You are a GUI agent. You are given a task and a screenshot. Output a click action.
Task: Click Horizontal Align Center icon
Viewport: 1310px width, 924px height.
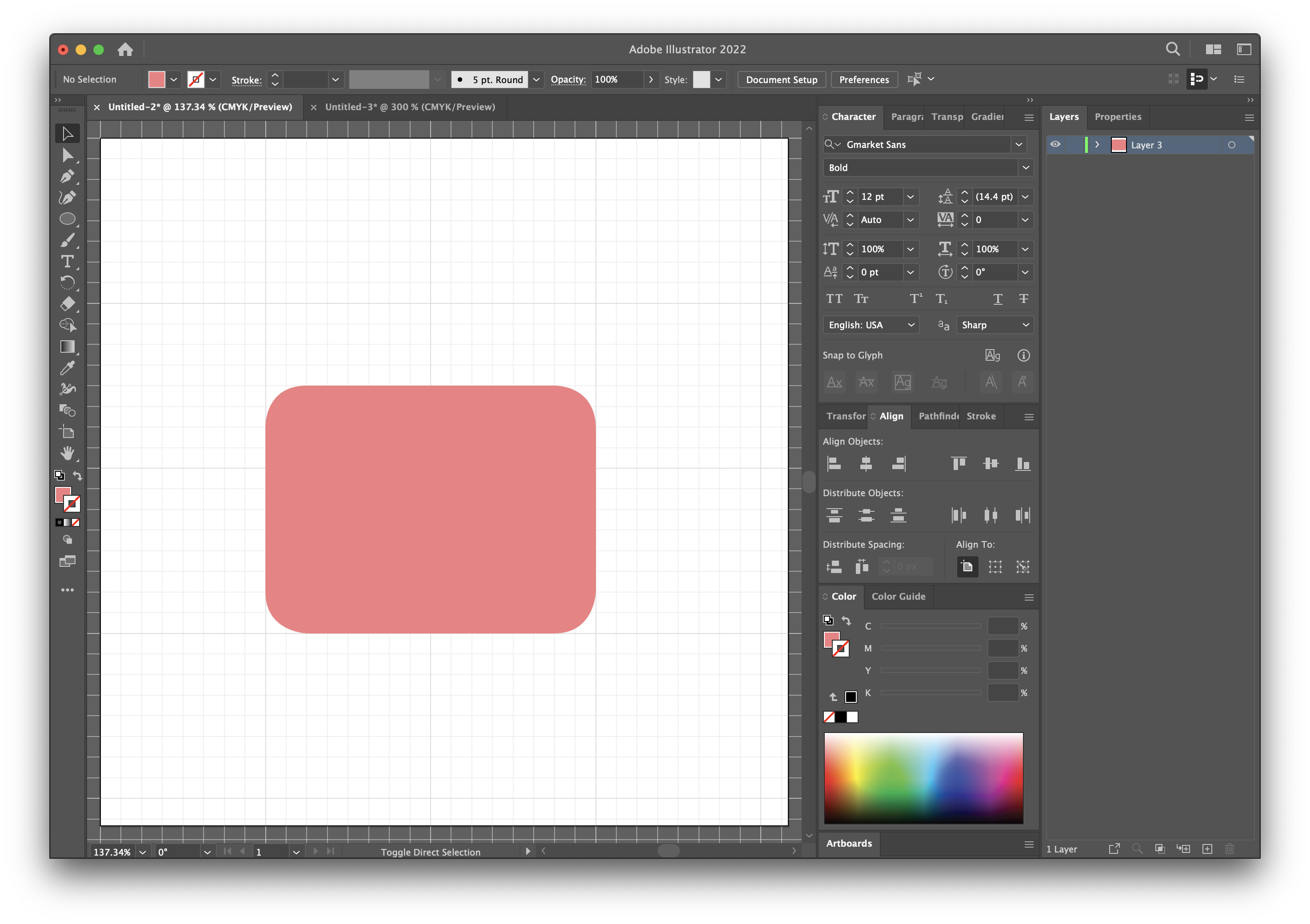[866, 464]
